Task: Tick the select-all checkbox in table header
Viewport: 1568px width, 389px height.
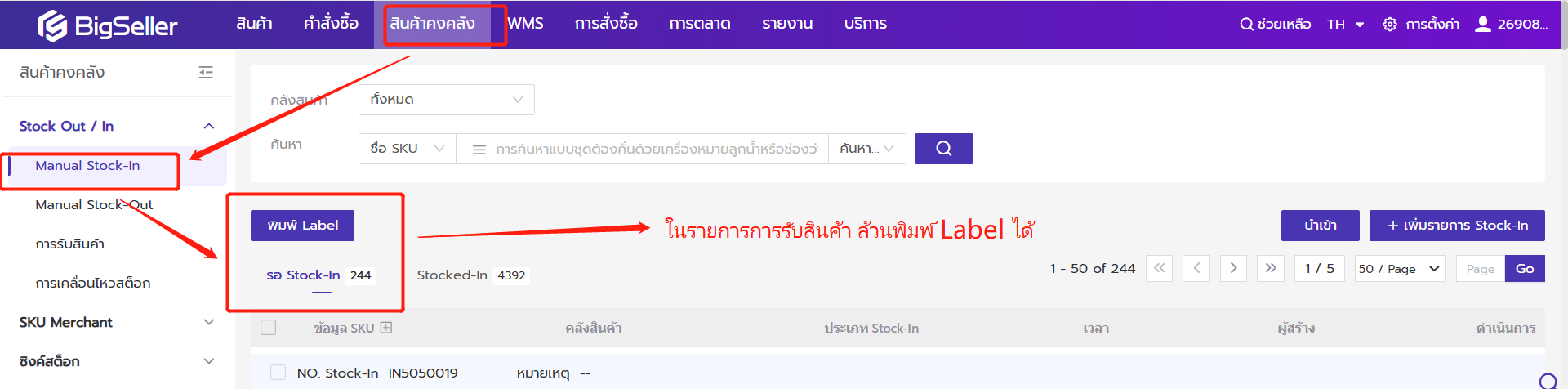Action: point(268,328)
